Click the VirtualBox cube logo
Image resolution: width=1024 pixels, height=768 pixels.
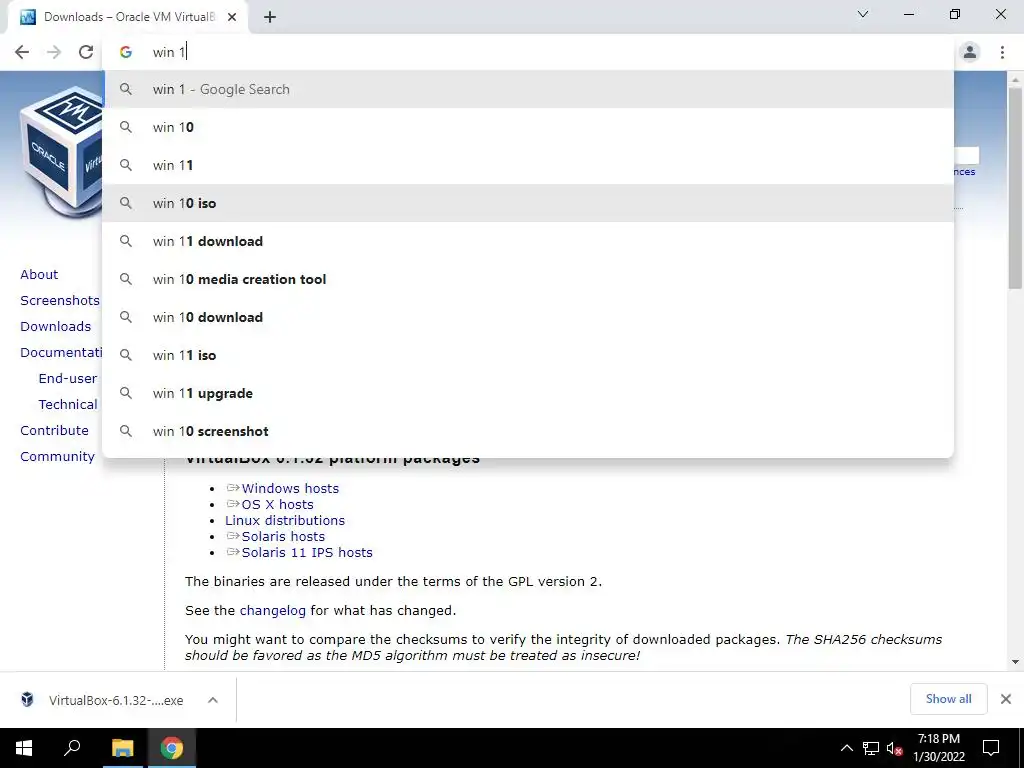61,152
